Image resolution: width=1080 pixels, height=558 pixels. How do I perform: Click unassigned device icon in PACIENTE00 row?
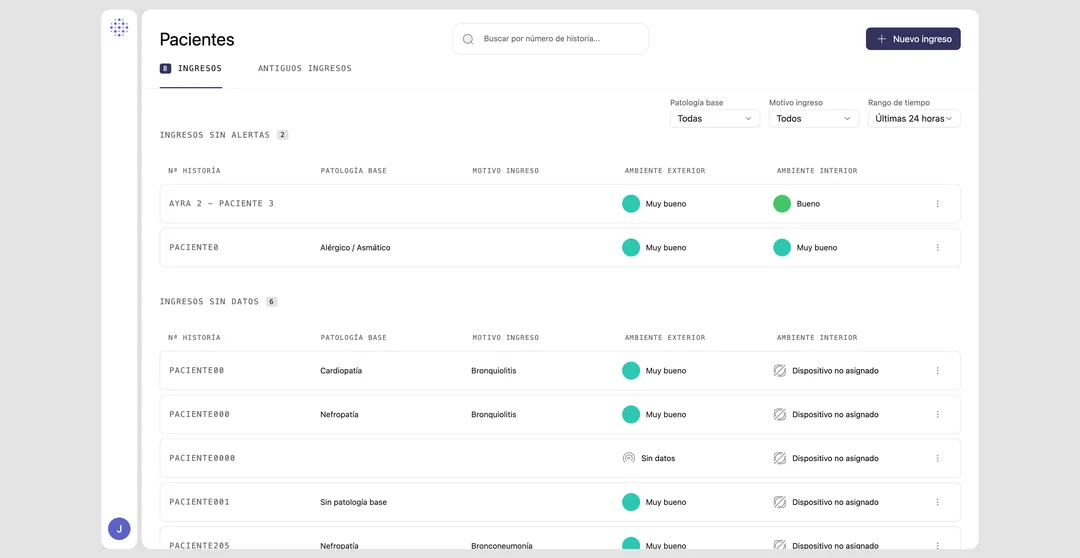click(780, 371)
